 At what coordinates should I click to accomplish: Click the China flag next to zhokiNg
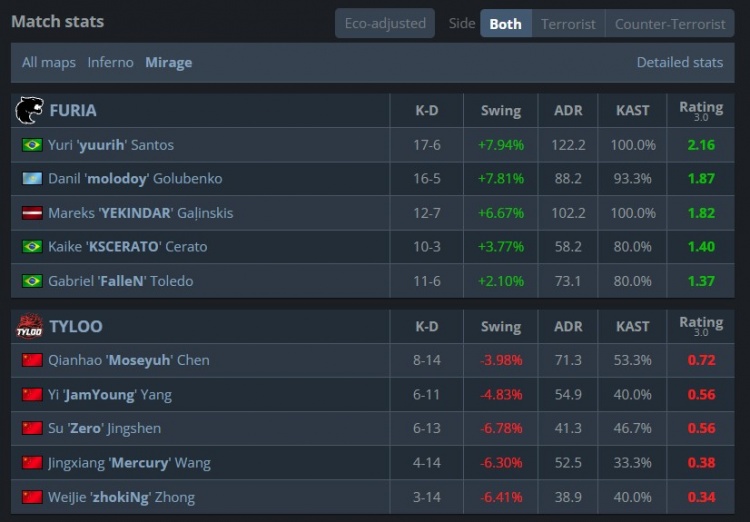pos(32,497)
